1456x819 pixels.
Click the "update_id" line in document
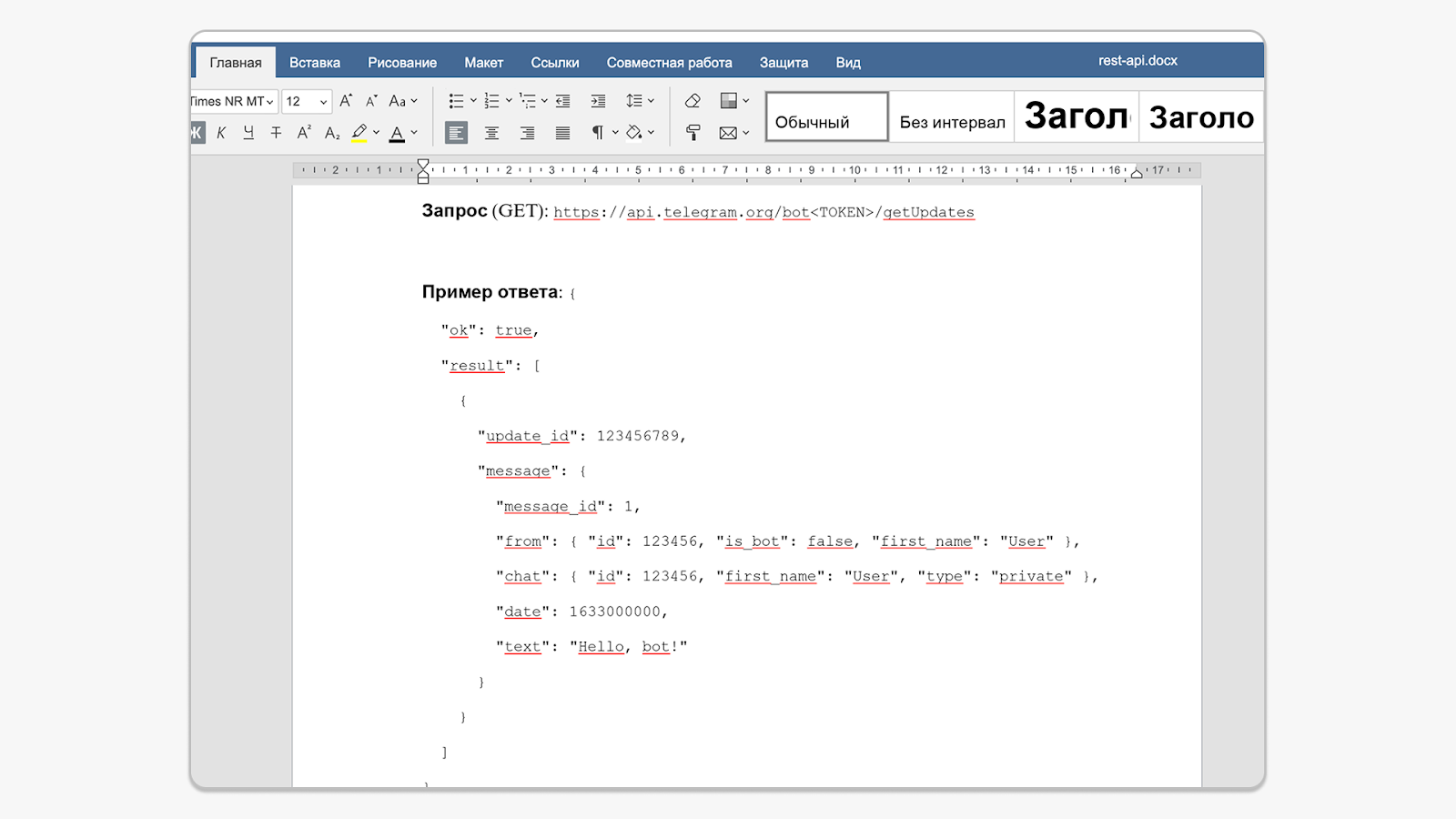pos(581,436)
